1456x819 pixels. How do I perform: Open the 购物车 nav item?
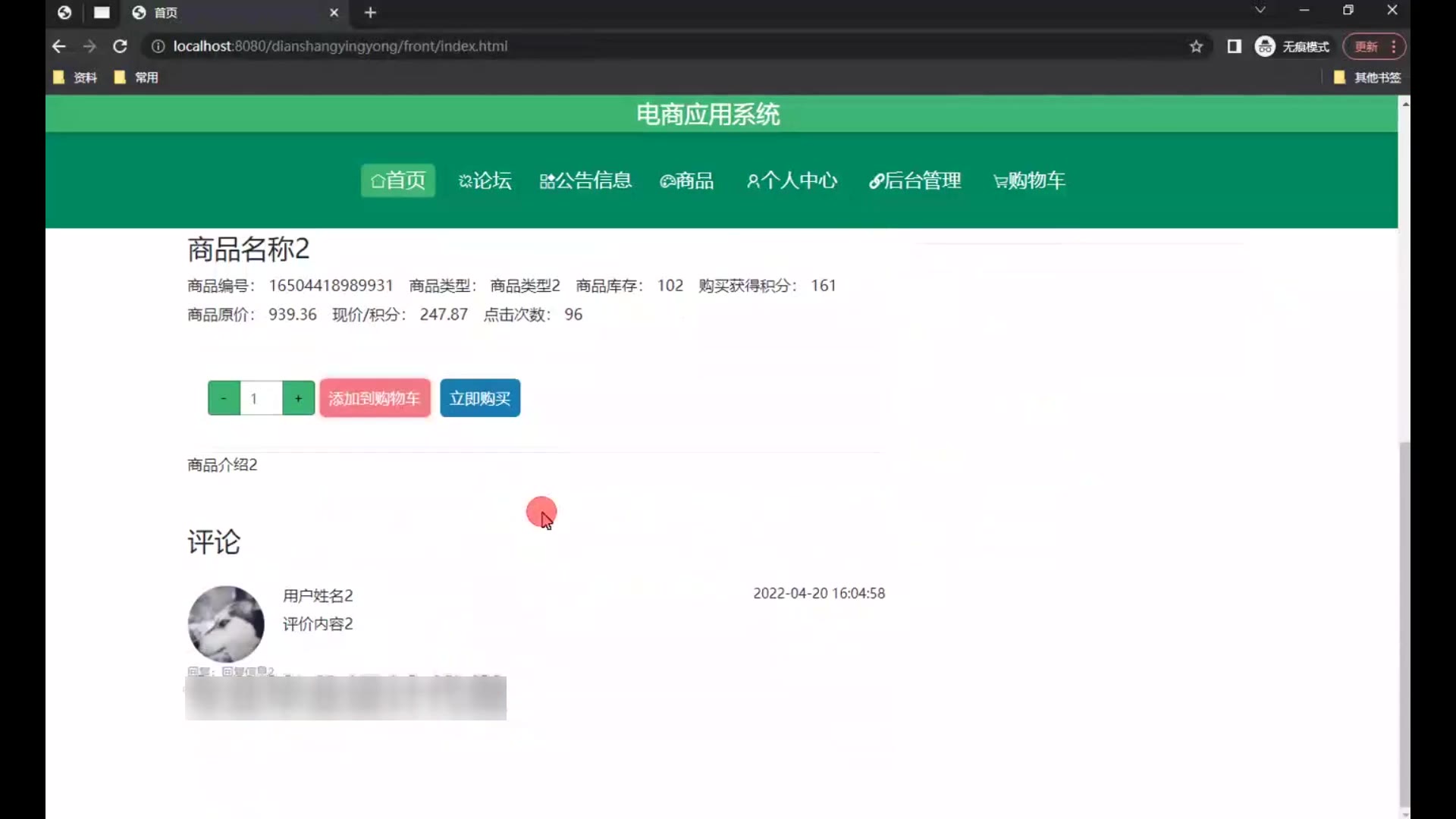(x=1029, y=180)
